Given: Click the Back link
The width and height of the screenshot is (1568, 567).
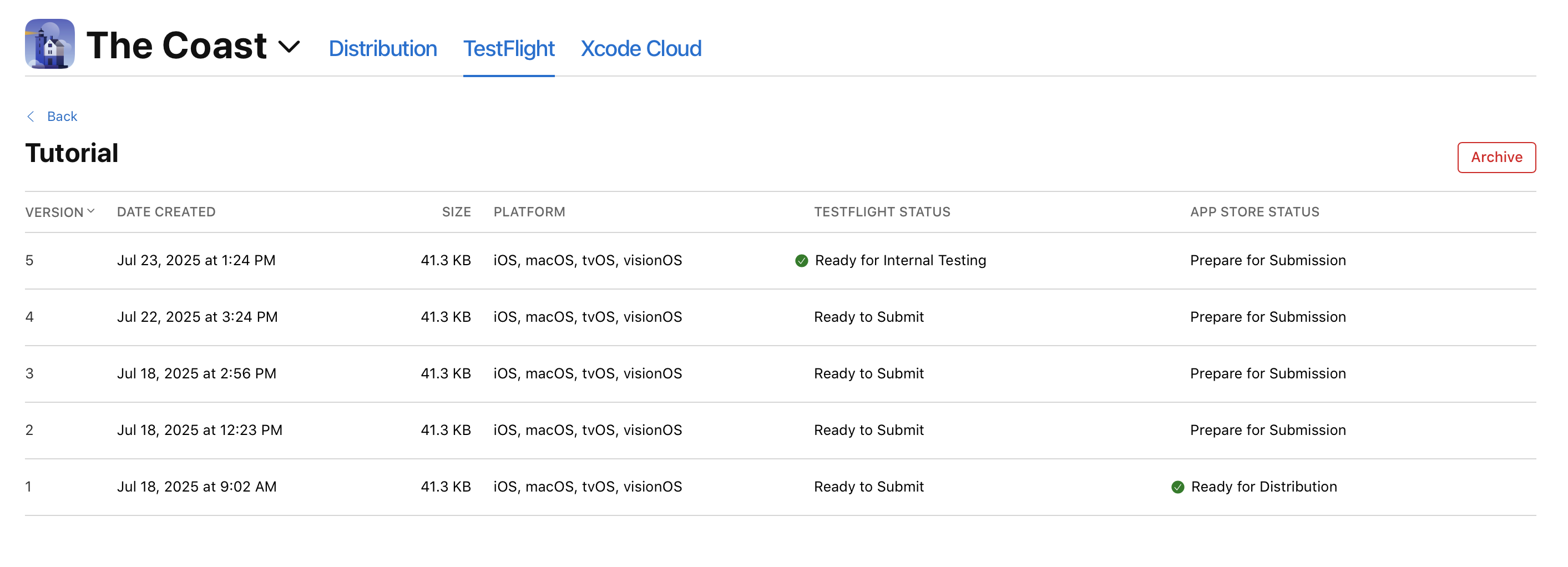Looking at the screenshot, I should 62,116.
